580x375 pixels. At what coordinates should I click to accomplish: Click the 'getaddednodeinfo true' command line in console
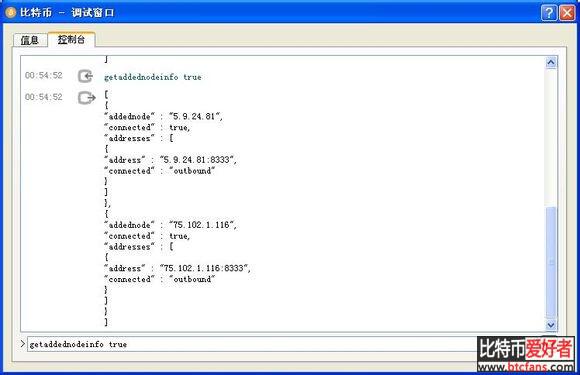(153, 77)
